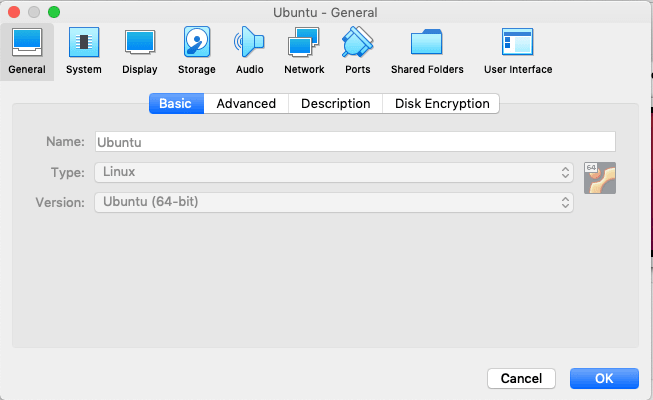The width and height of the screenshot is (653, 400).
Task: Select the General settings icon
Action: 27,51
